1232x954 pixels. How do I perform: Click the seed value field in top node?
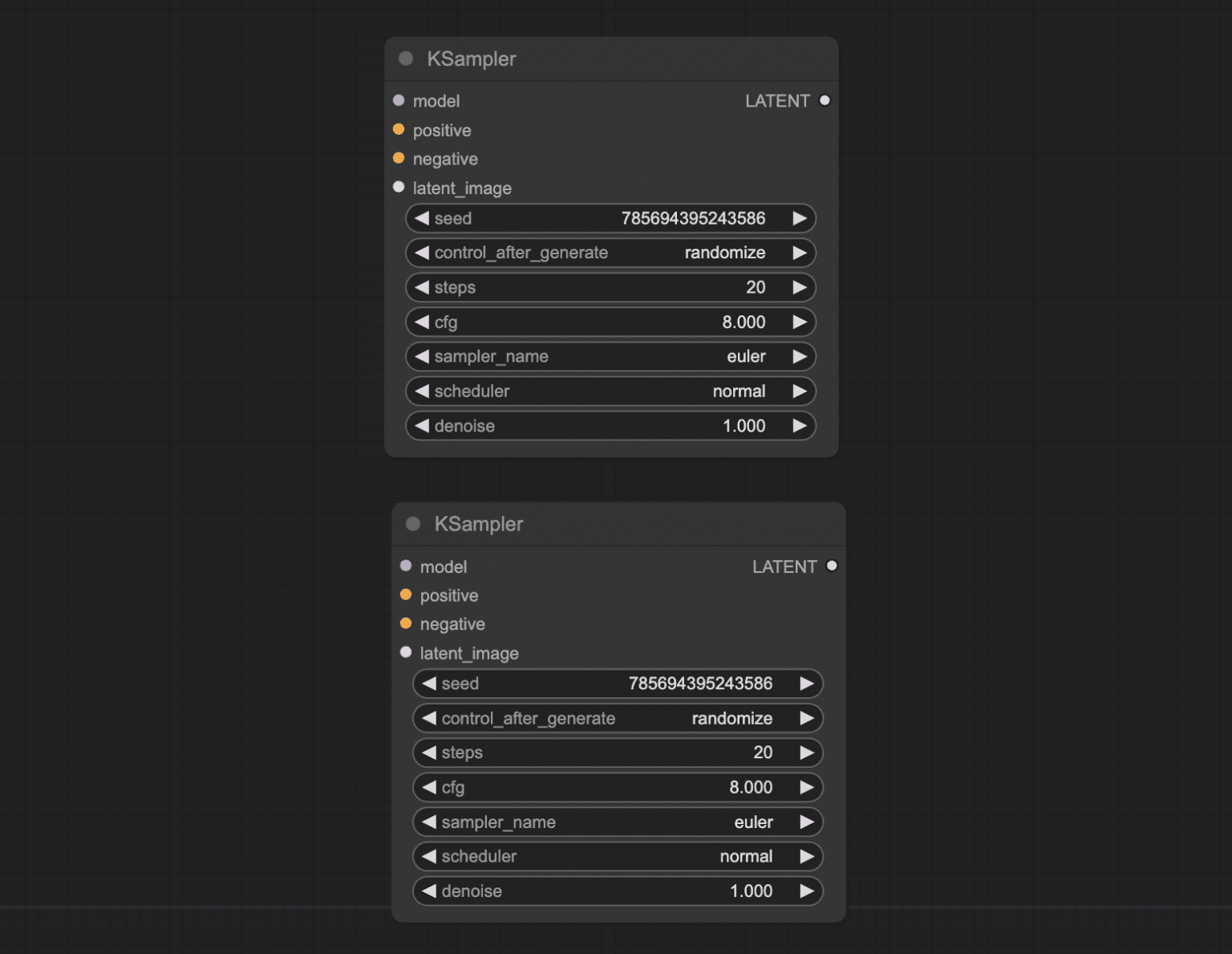(x=610, y=218)
